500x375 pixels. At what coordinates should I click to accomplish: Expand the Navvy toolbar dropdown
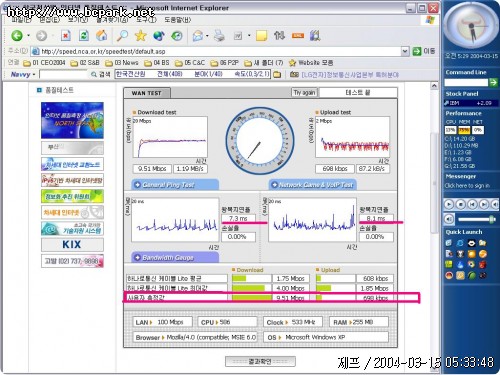(x=34, y=75)
